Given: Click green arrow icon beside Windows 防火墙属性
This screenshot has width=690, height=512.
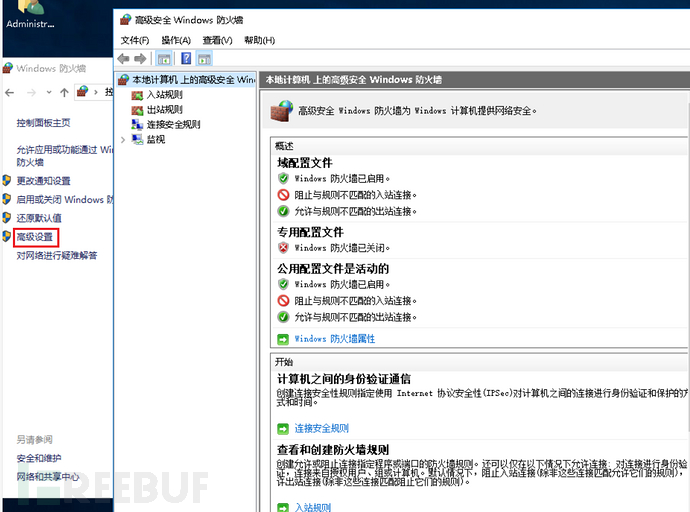Looking at the screenshot, I should [283, 339].
